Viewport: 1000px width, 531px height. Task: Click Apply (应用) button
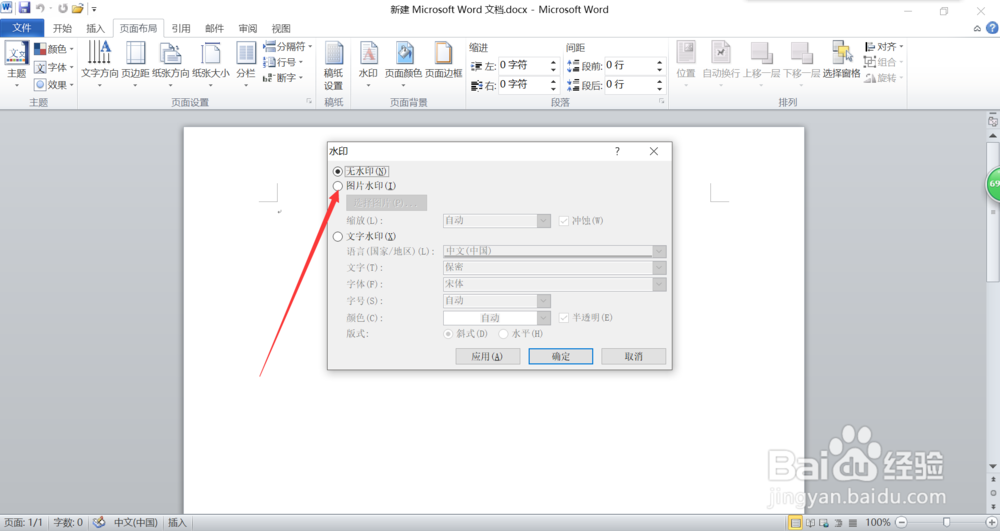coord(487,356)
